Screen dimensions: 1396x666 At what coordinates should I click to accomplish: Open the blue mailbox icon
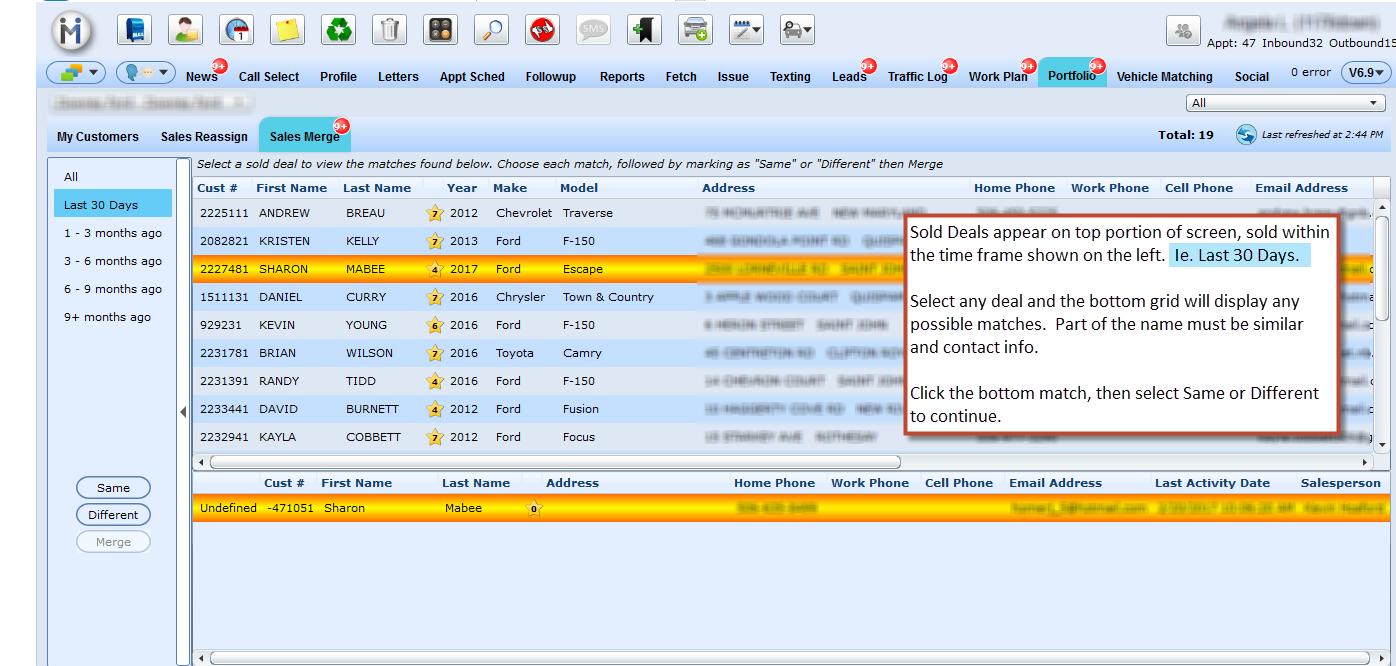(x=134, y=30)
